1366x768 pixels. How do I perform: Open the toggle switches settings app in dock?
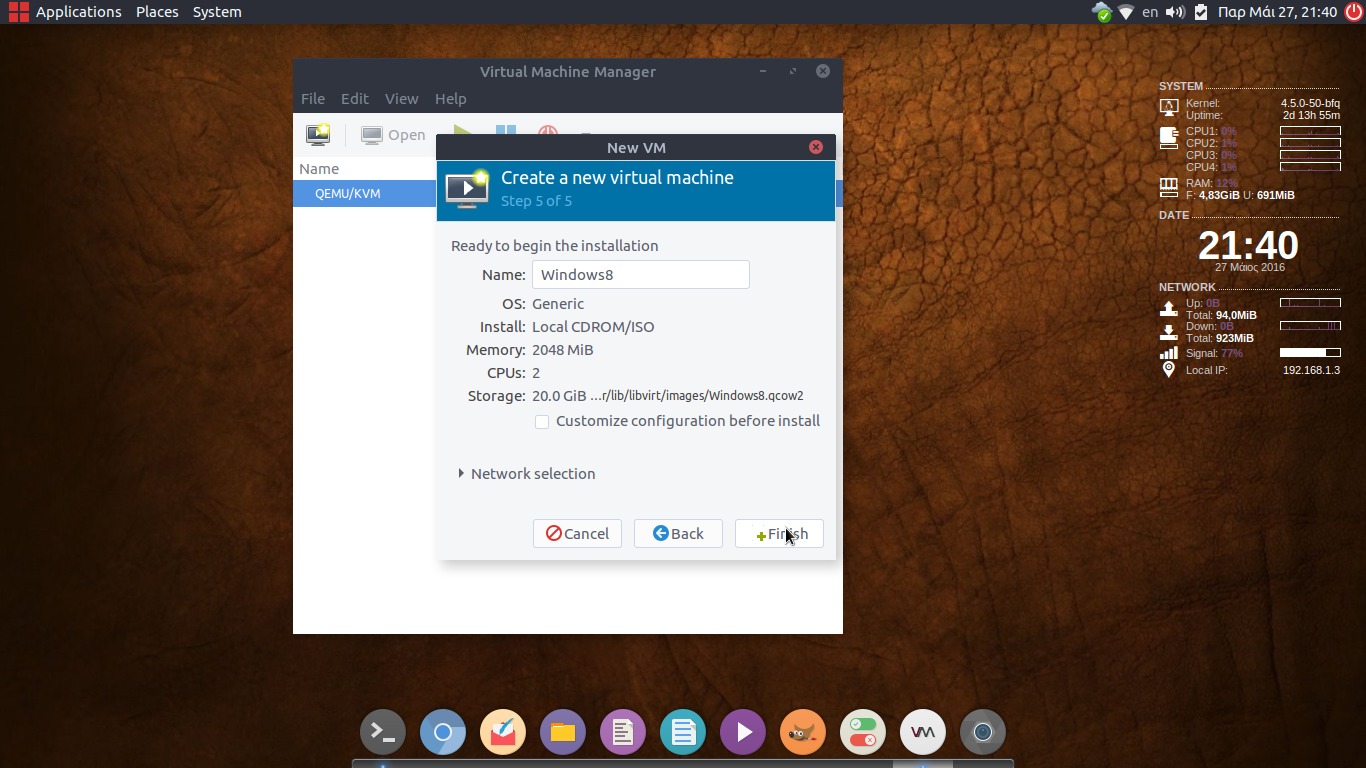[x=862, y=733]
